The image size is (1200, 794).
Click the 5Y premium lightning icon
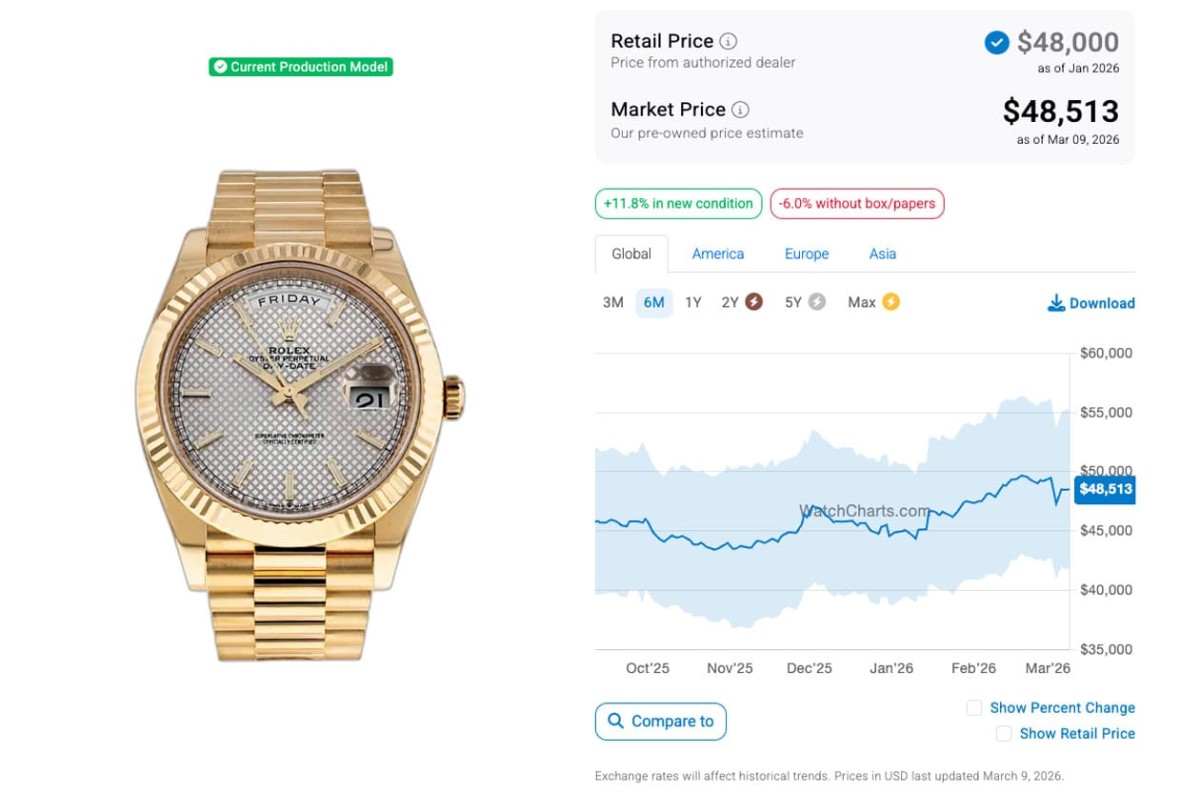(817, 302)
